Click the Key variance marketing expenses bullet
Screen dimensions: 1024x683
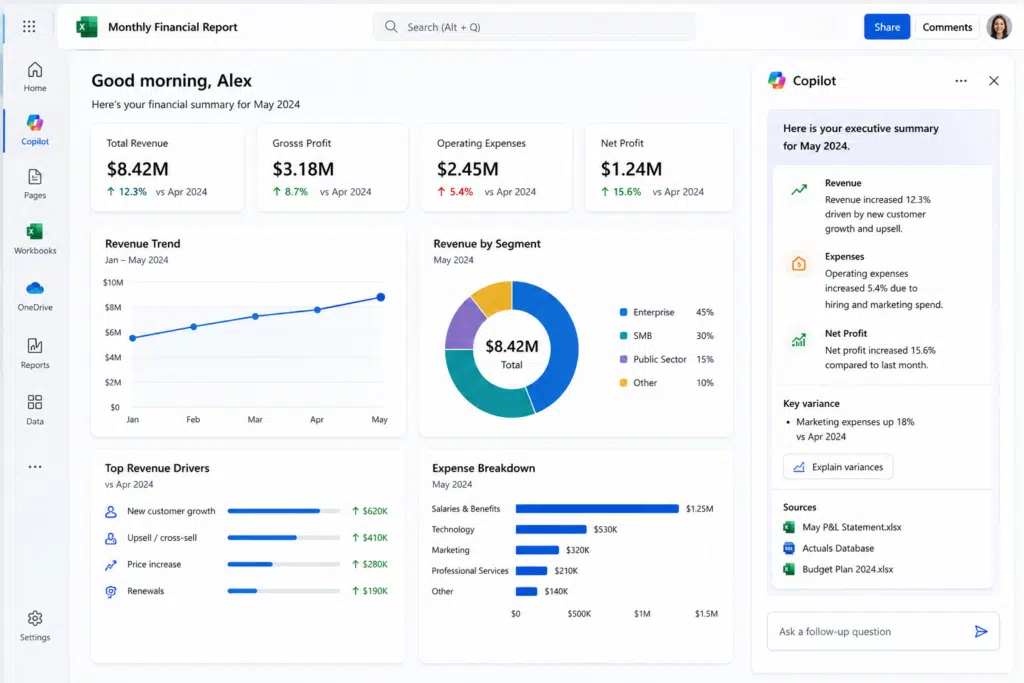click(x=855, y=429)
